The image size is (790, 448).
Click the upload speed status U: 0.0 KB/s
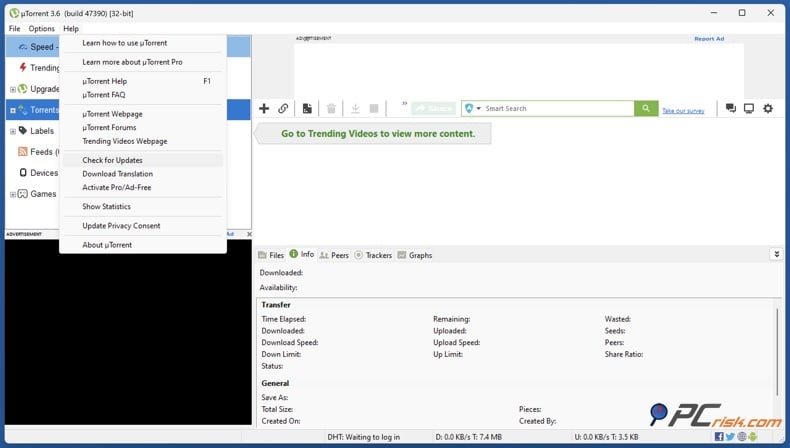[x=606, y=437]
